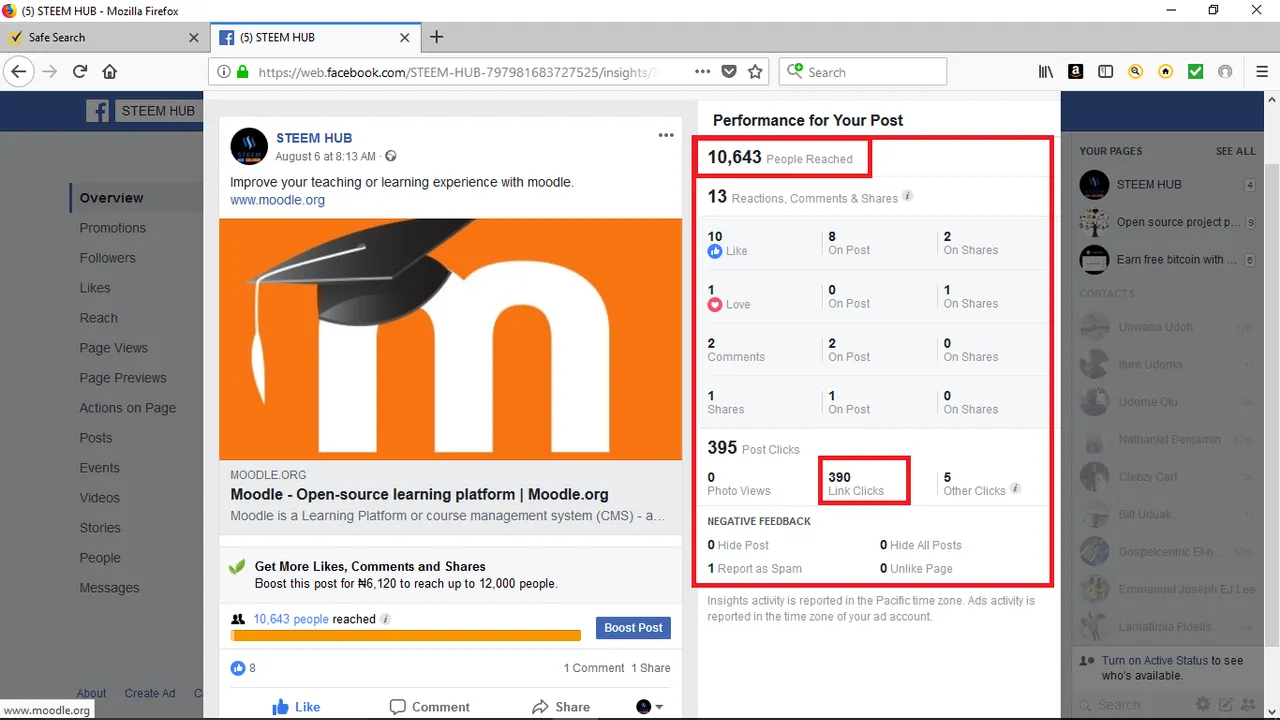The image size is (1280, 720).
Task: Click the orange people reached progress bar
Action: [406, 635]
